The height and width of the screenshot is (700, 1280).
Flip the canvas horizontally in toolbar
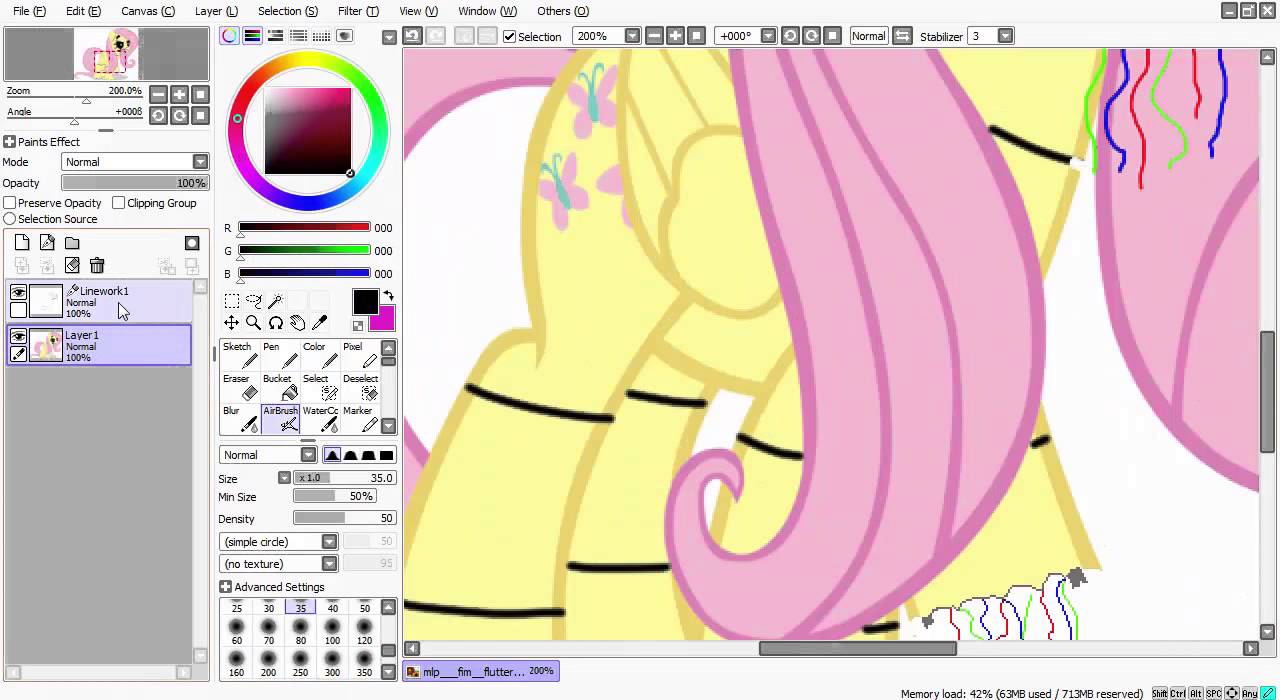[902, 36]
